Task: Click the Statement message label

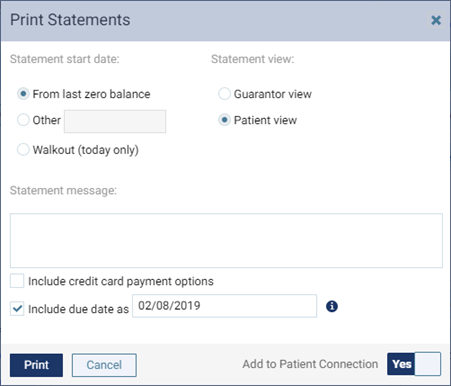Action: (63, 191)
